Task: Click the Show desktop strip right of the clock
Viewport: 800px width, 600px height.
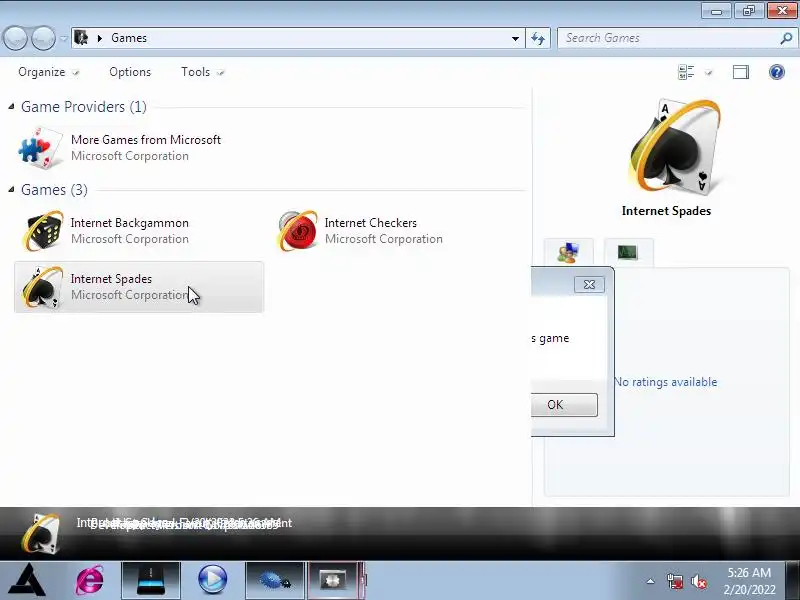Action: 793,580
